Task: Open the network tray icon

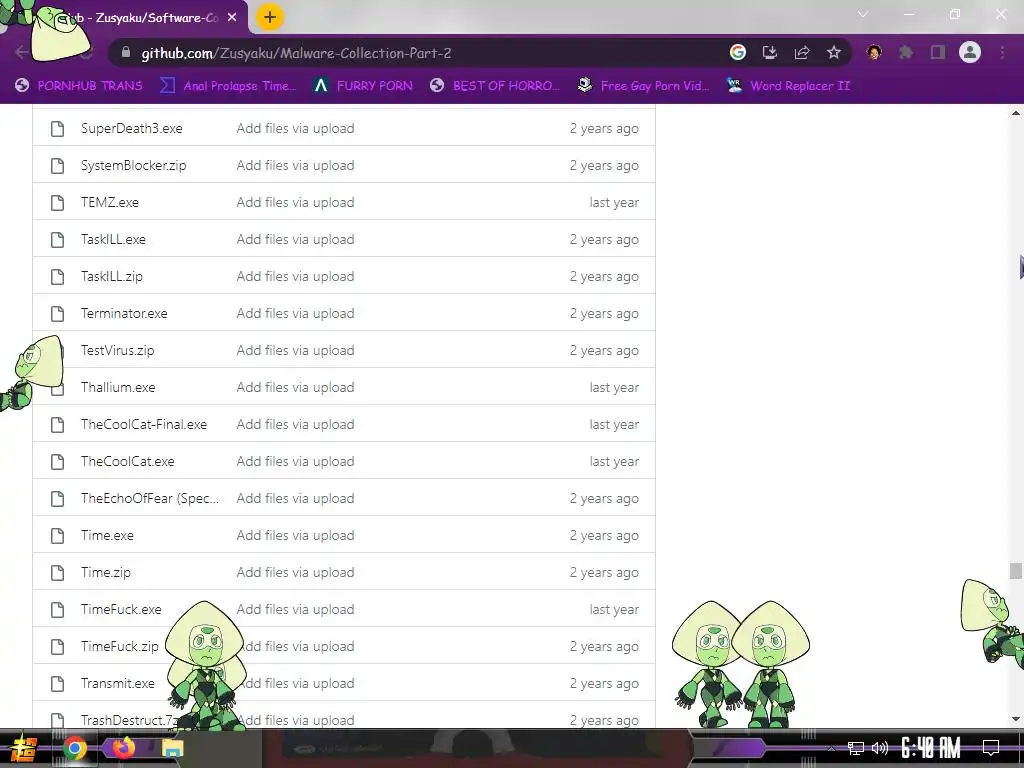Action: coord(856,748)
